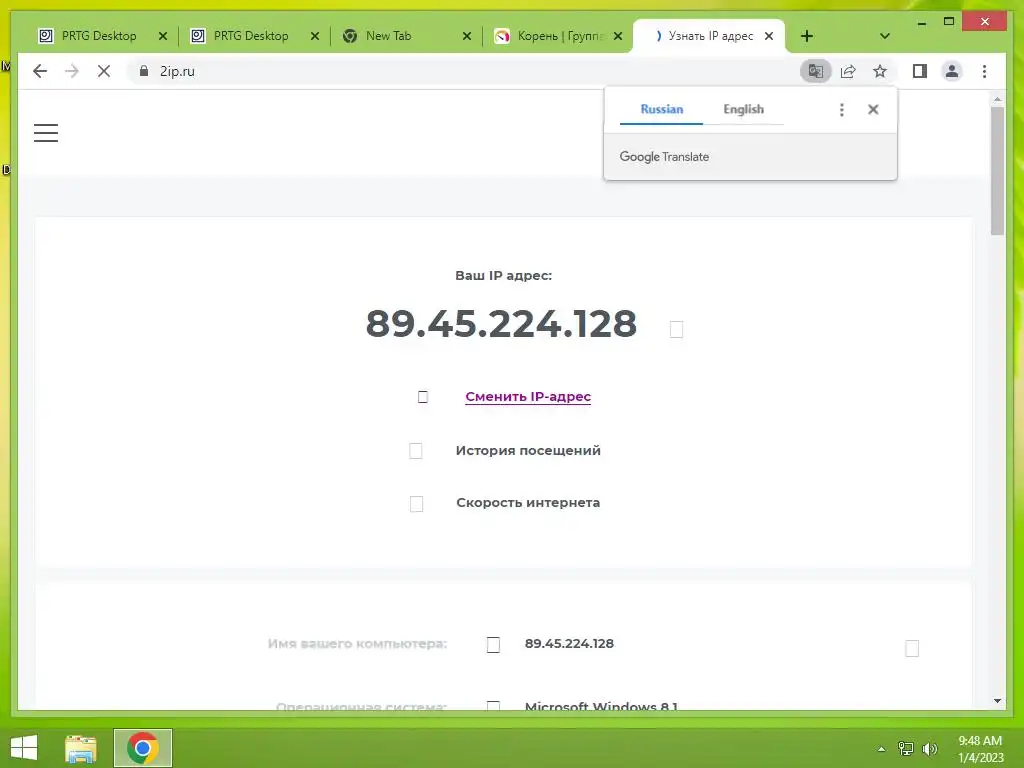The height and width of the screenshot is (768, 1024).
Task: Close the first PRTG Desktop tab
Action: point(163,37)
